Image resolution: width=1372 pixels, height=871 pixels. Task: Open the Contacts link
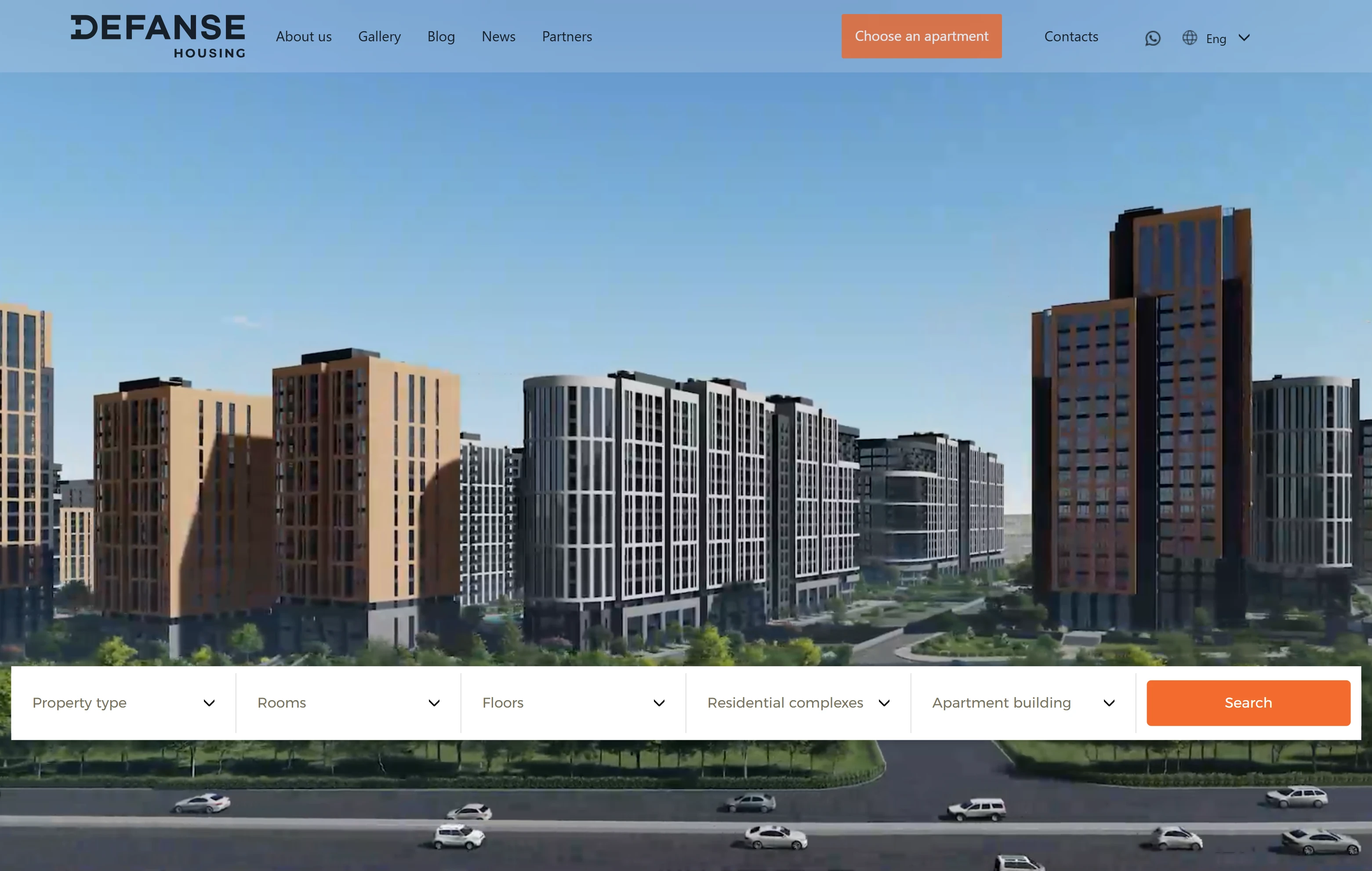pyautogui.click(x=1071, y=36)
